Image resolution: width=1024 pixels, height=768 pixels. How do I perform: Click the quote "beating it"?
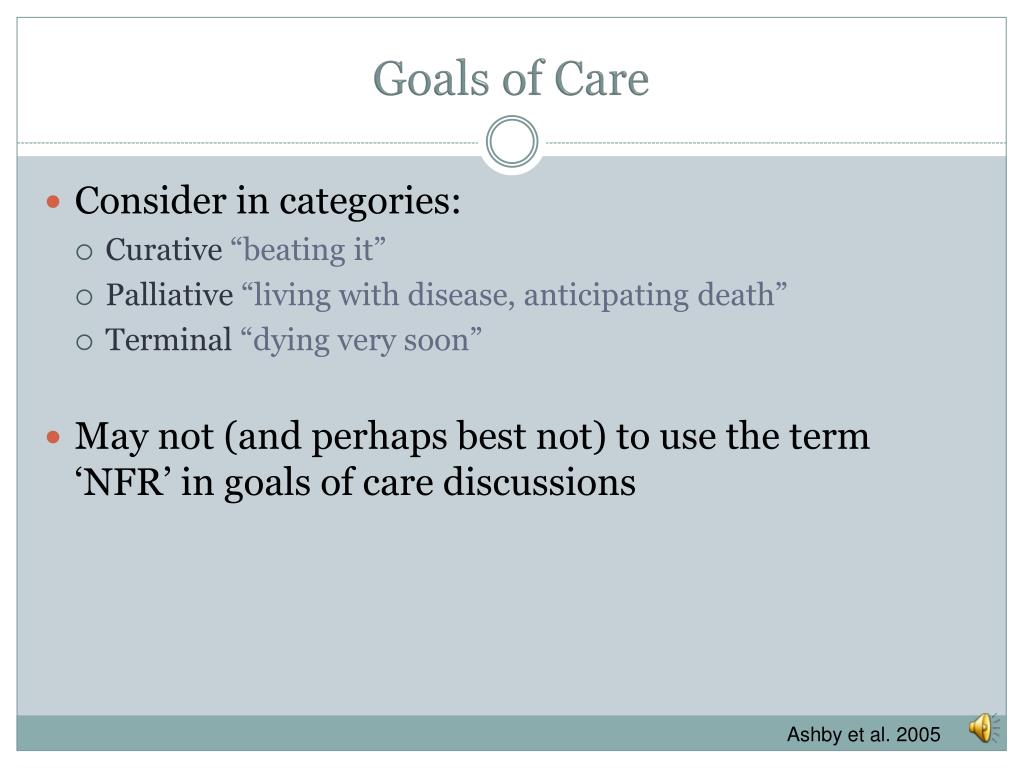(x=308, y=250)
